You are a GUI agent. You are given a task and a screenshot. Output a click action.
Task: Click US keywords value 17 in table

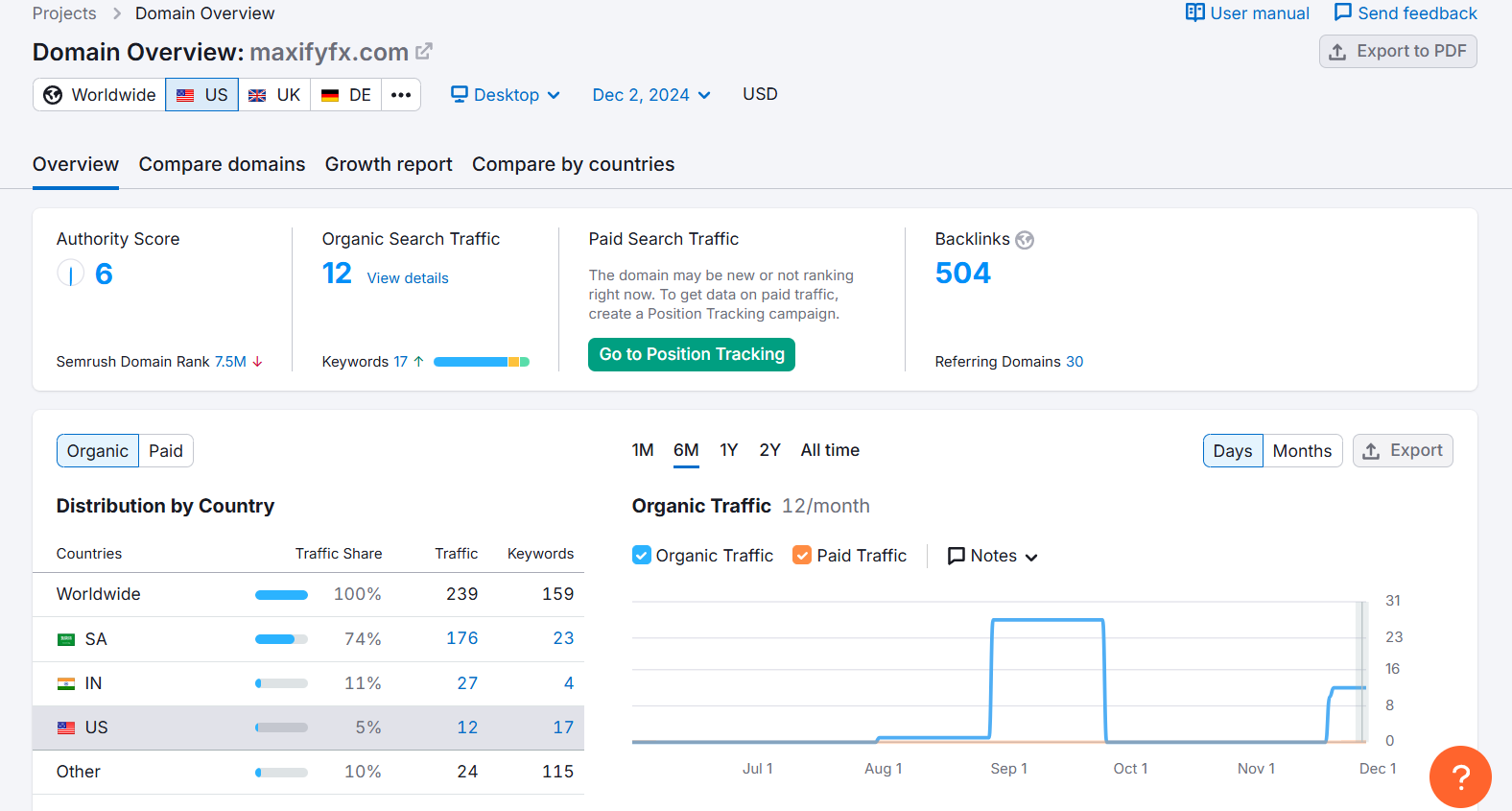click(x=563, y=728)
